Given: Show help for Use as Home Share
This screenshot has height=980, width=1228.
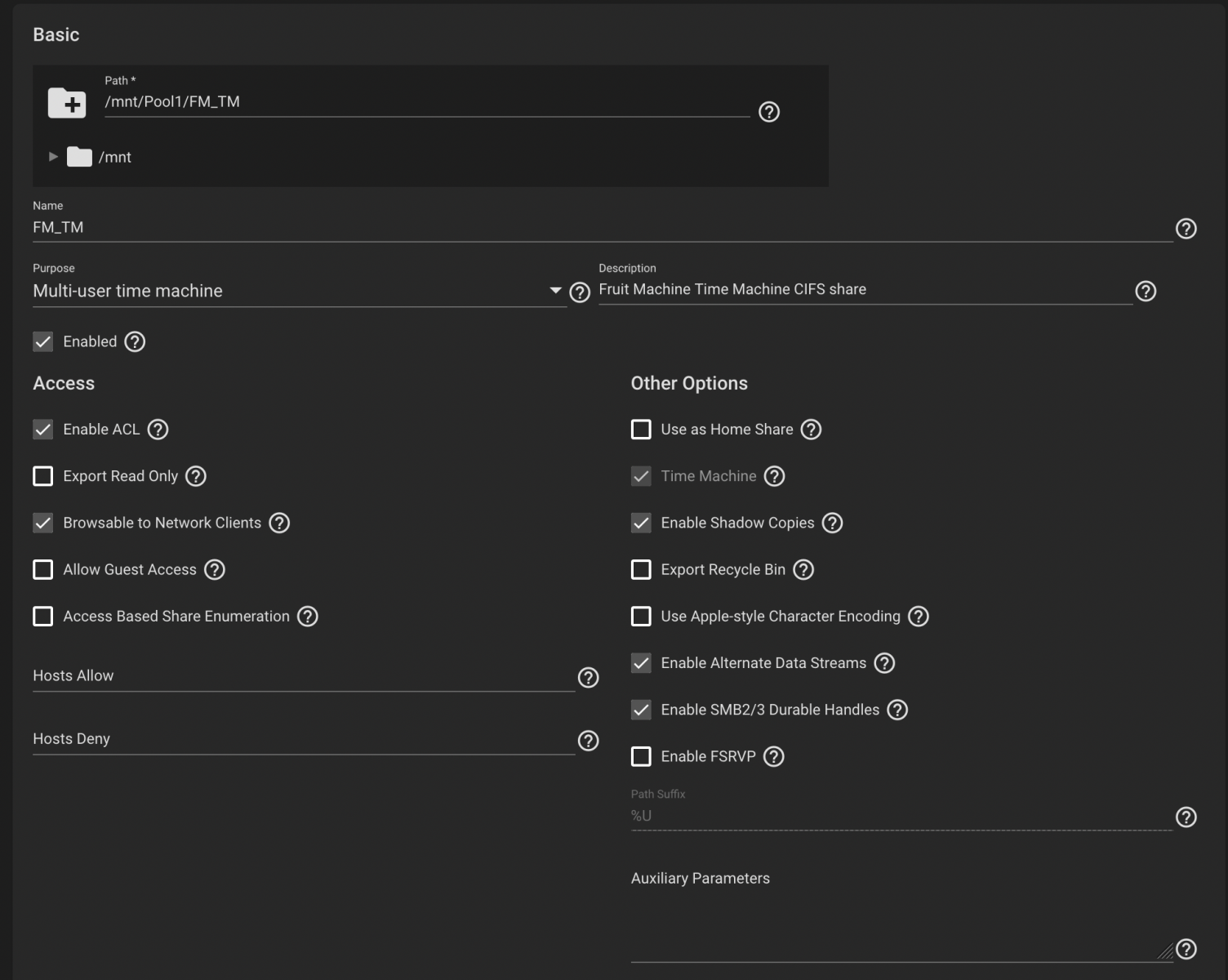Looking at the screenshot, I should click(811, 430).
